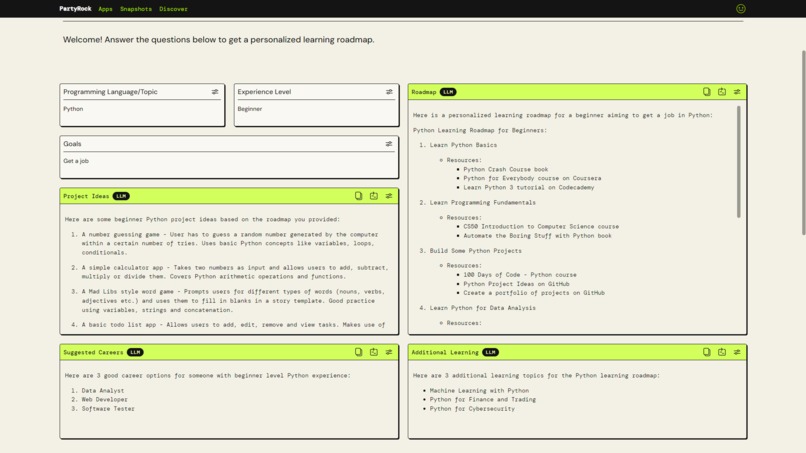Click 'Learn Programming Fundamentals' roadmap step

pos(482,203)
